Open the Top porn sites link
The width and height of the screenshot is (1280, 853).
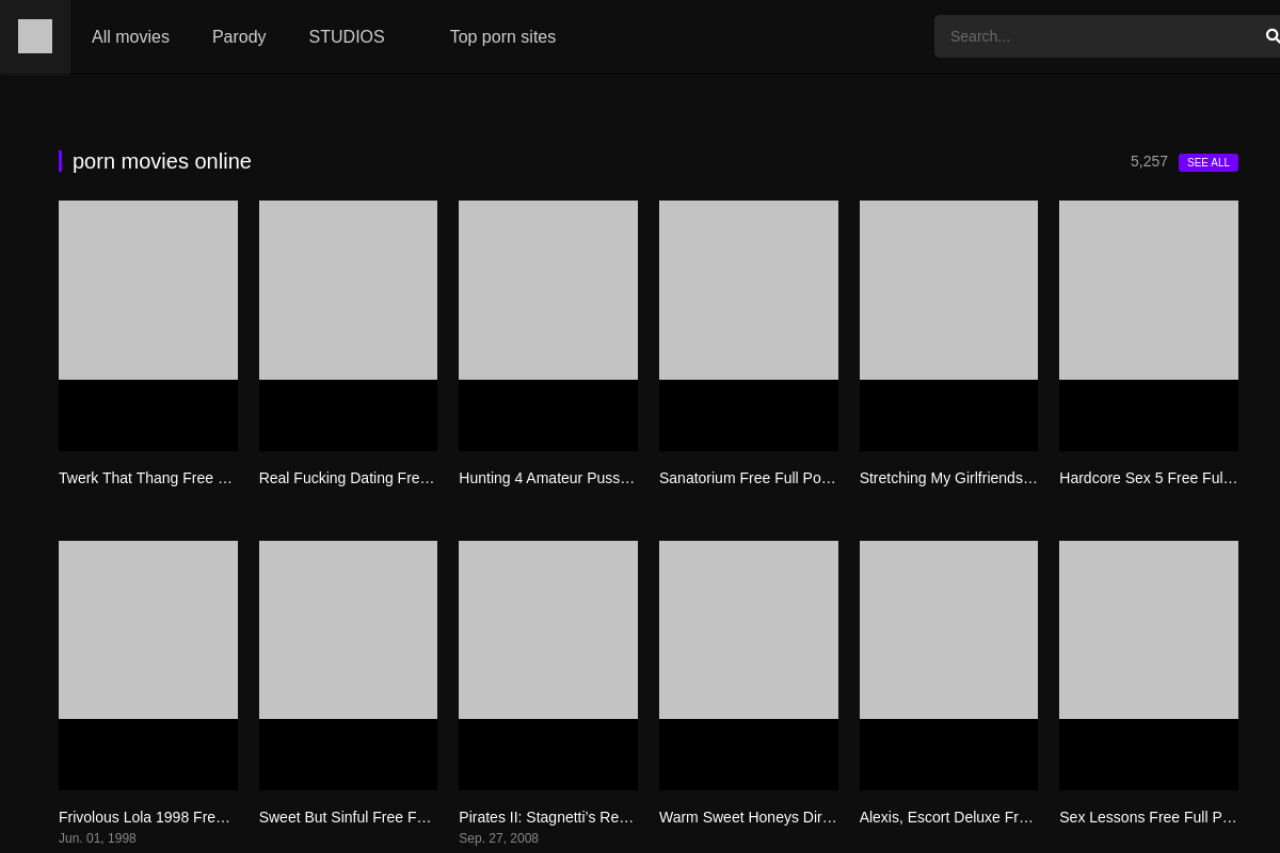click(x=502, y=37)
